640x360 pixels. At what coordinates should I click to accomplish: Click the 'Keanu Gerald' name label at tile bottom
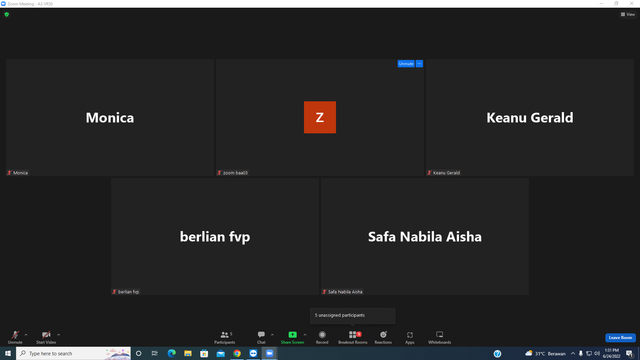[446, 173]
